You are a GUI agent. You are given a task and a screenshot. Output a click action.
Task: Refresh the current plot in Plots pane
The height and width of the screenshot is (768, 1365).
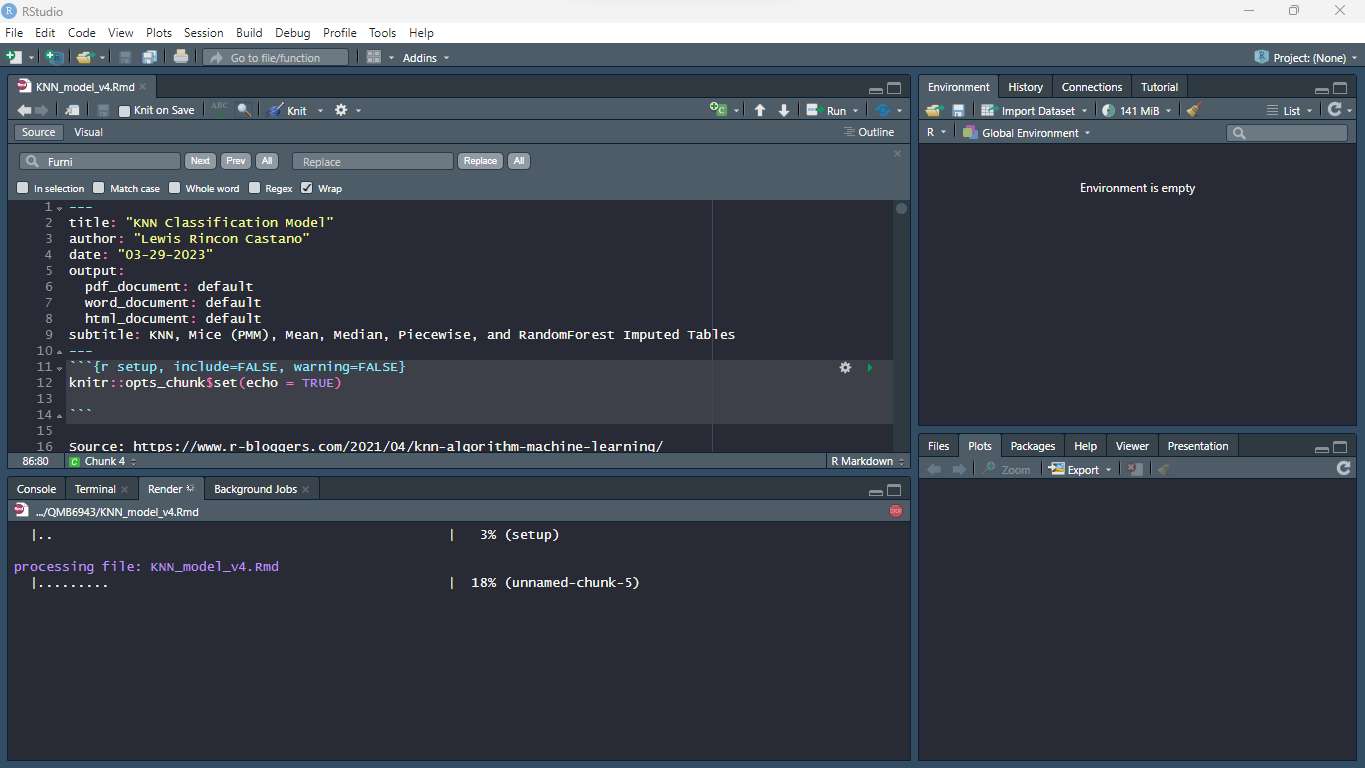coord(1344,469)
